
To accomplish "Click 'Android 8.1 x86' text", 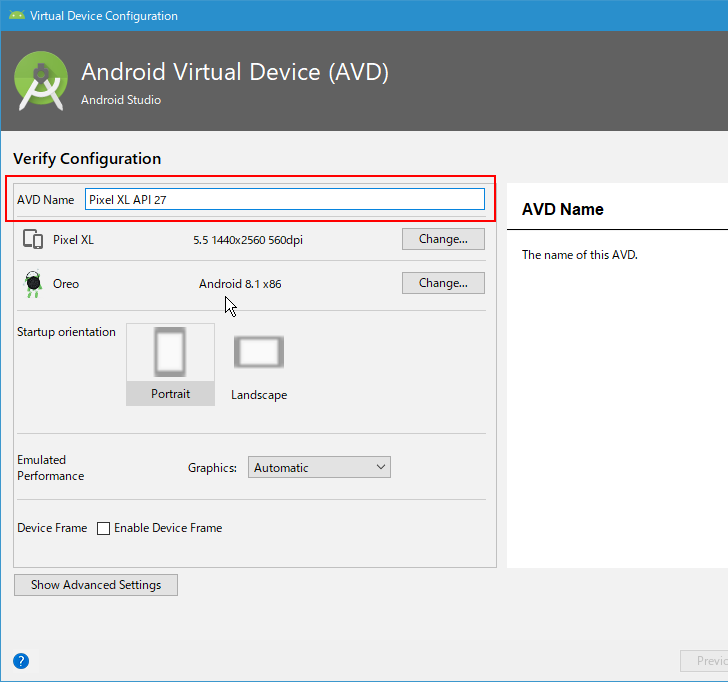I will tap(240, 284).
